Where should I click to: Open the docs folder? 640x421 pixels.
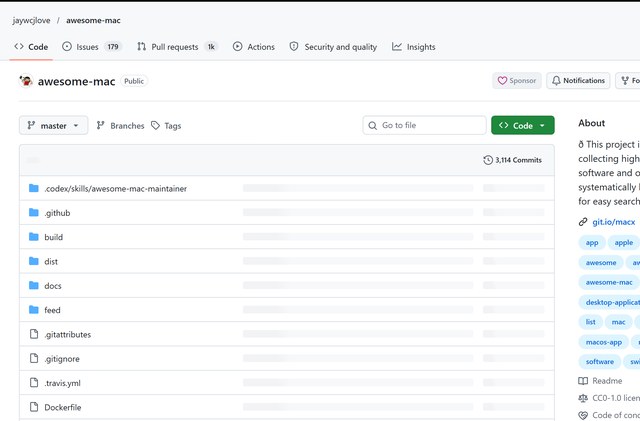point(53,286)
